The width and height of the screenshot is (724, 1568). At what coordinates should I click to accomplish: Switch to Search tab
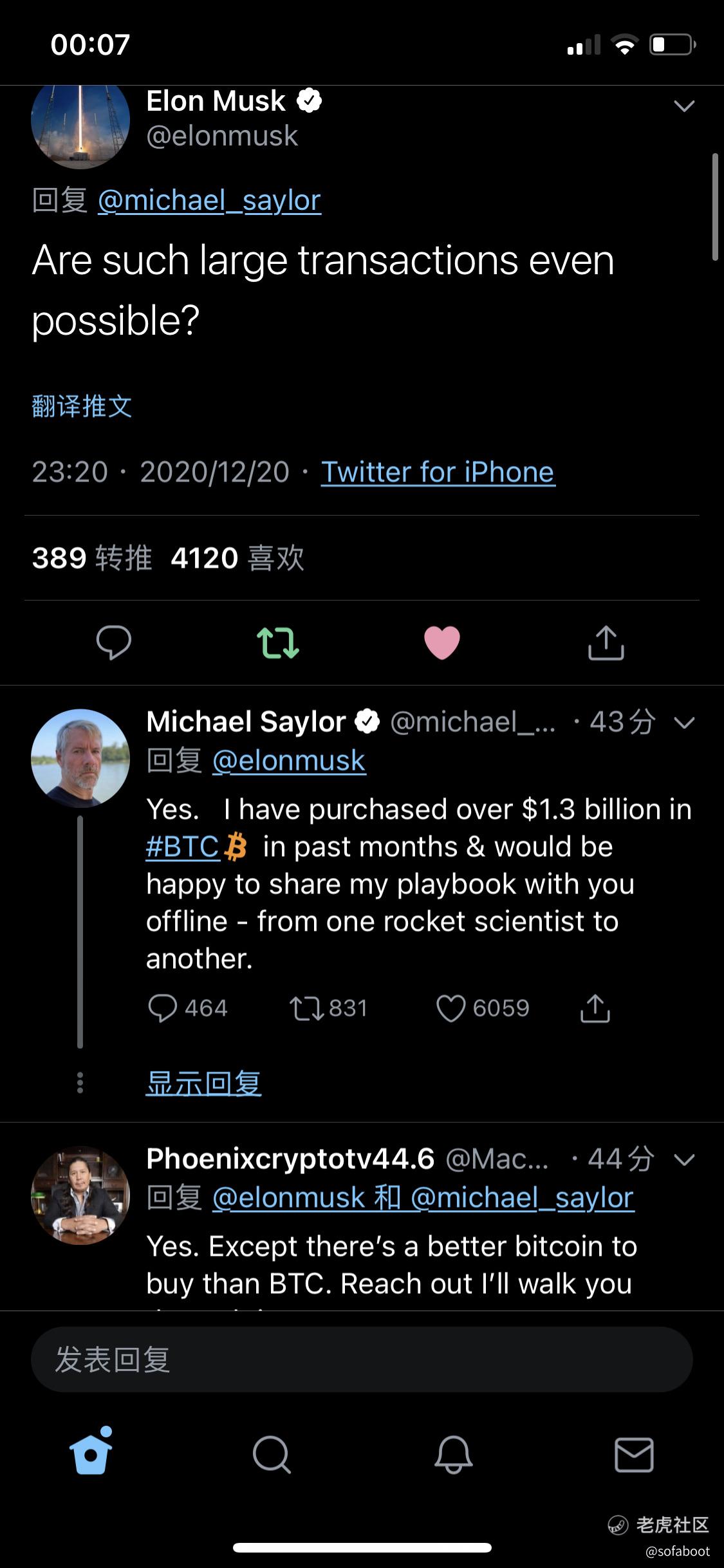[272, 1455]
